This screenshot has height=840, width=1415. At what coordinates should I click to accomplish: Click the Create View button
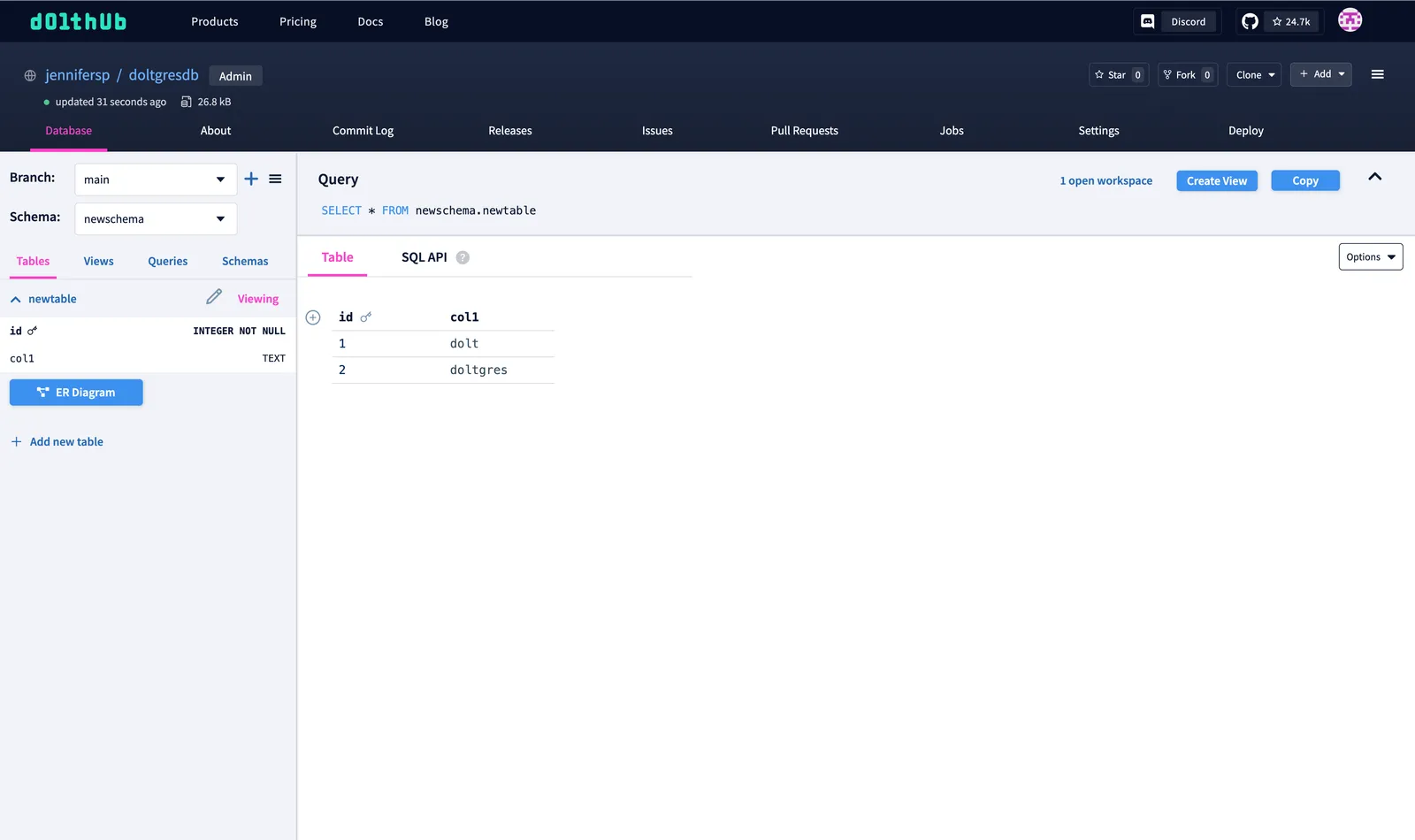tap(1217, 180)
